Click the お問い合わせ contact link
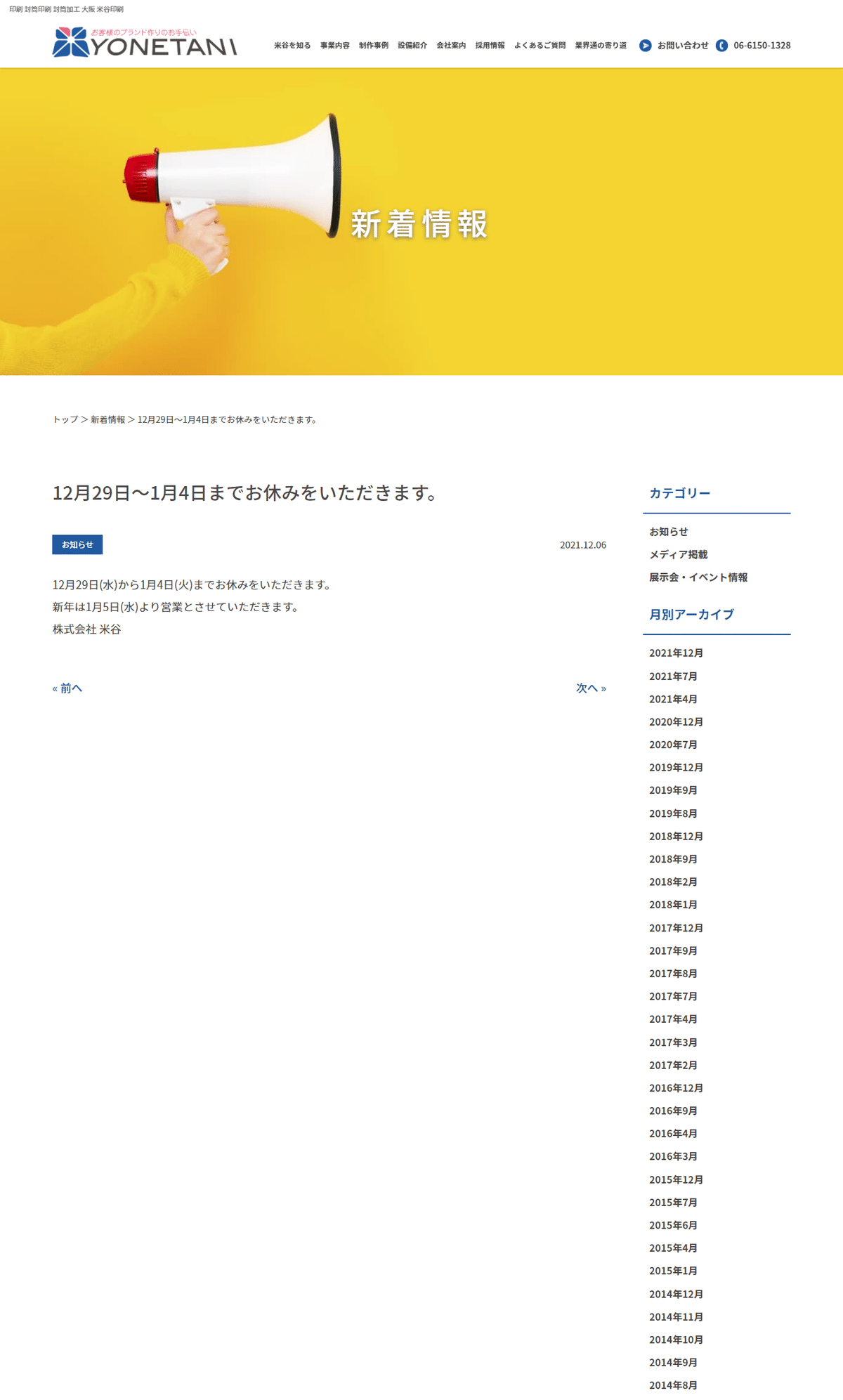 (683, 46)
